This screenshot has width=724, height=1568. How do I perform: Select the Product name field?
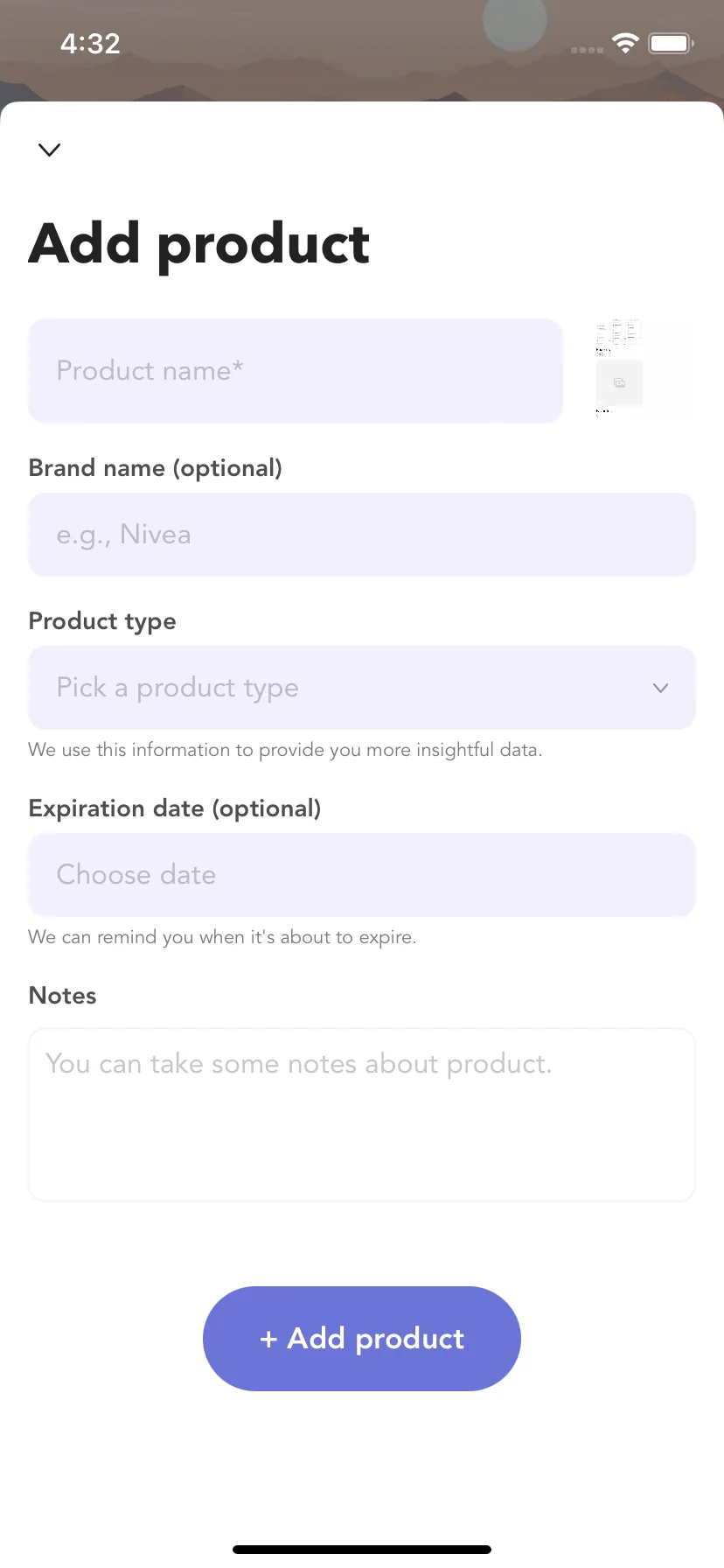[x=296, y=371]
